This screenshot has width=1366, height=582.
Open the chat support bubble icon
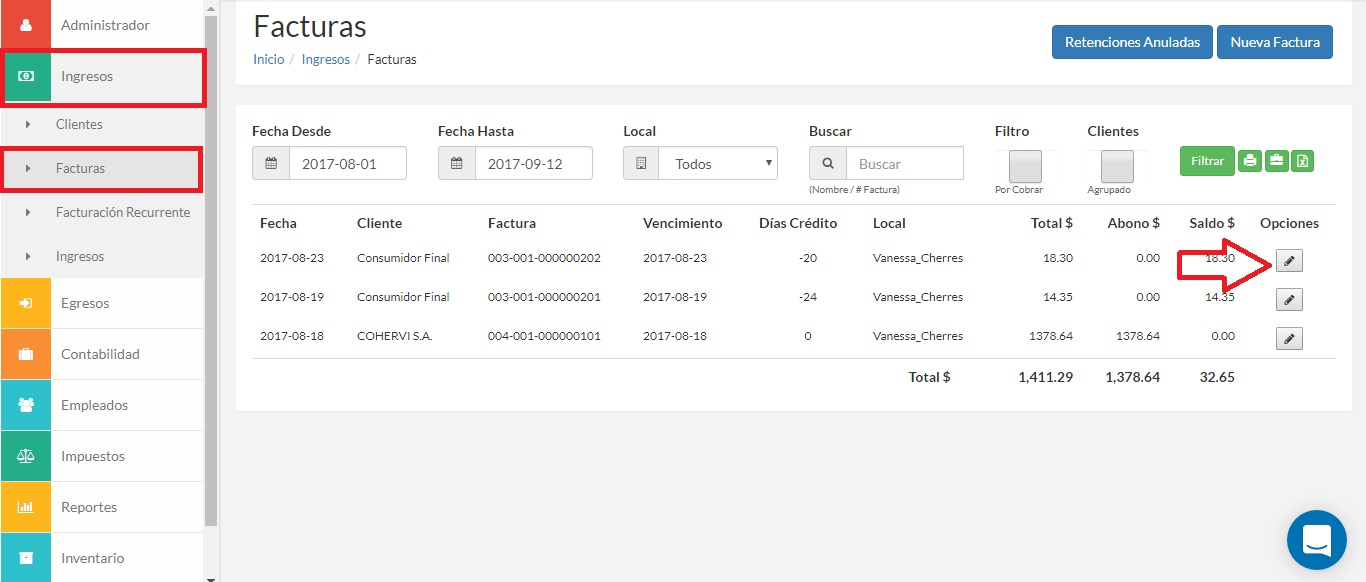pos(1317,540)
